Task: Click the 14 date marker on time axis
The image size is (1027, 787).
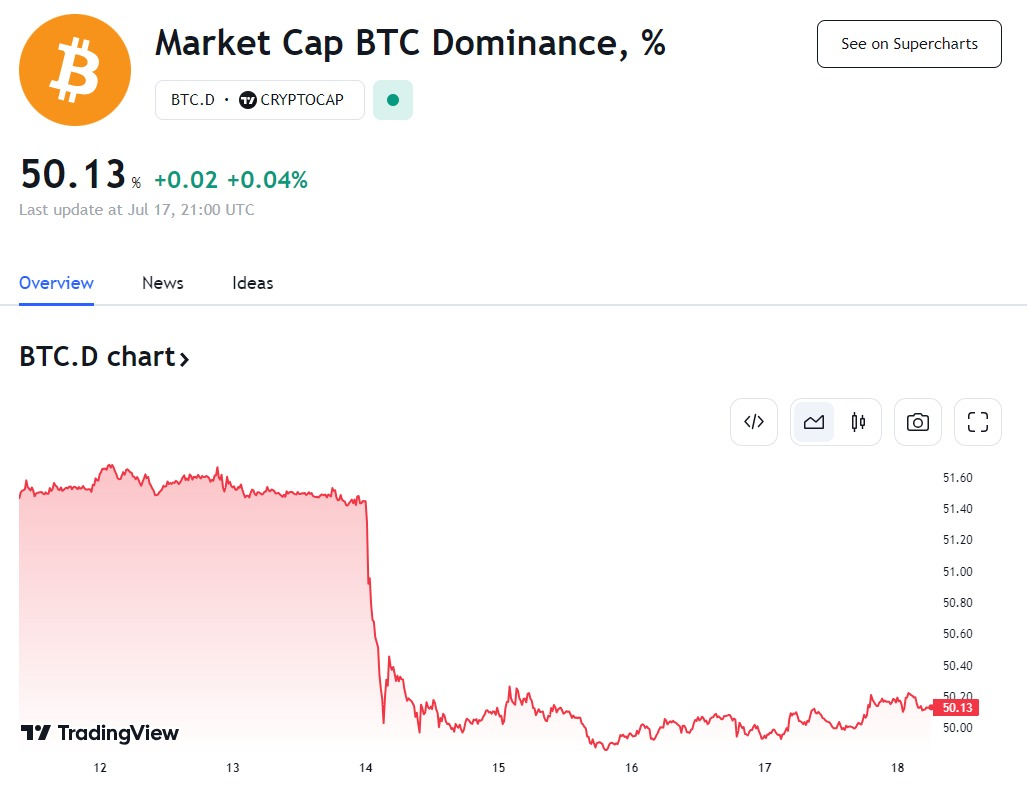Action: (366, 767)
